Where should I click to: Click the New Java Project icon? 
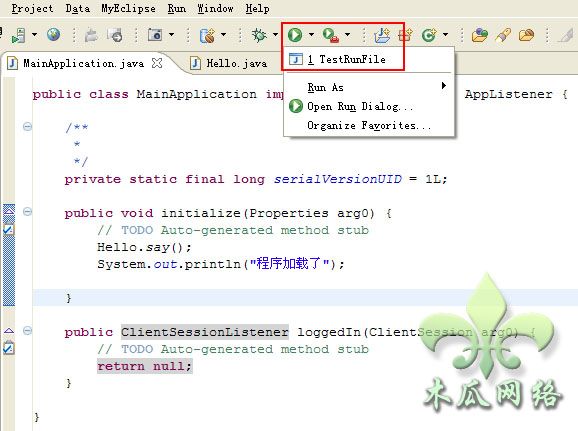point(382,35)
